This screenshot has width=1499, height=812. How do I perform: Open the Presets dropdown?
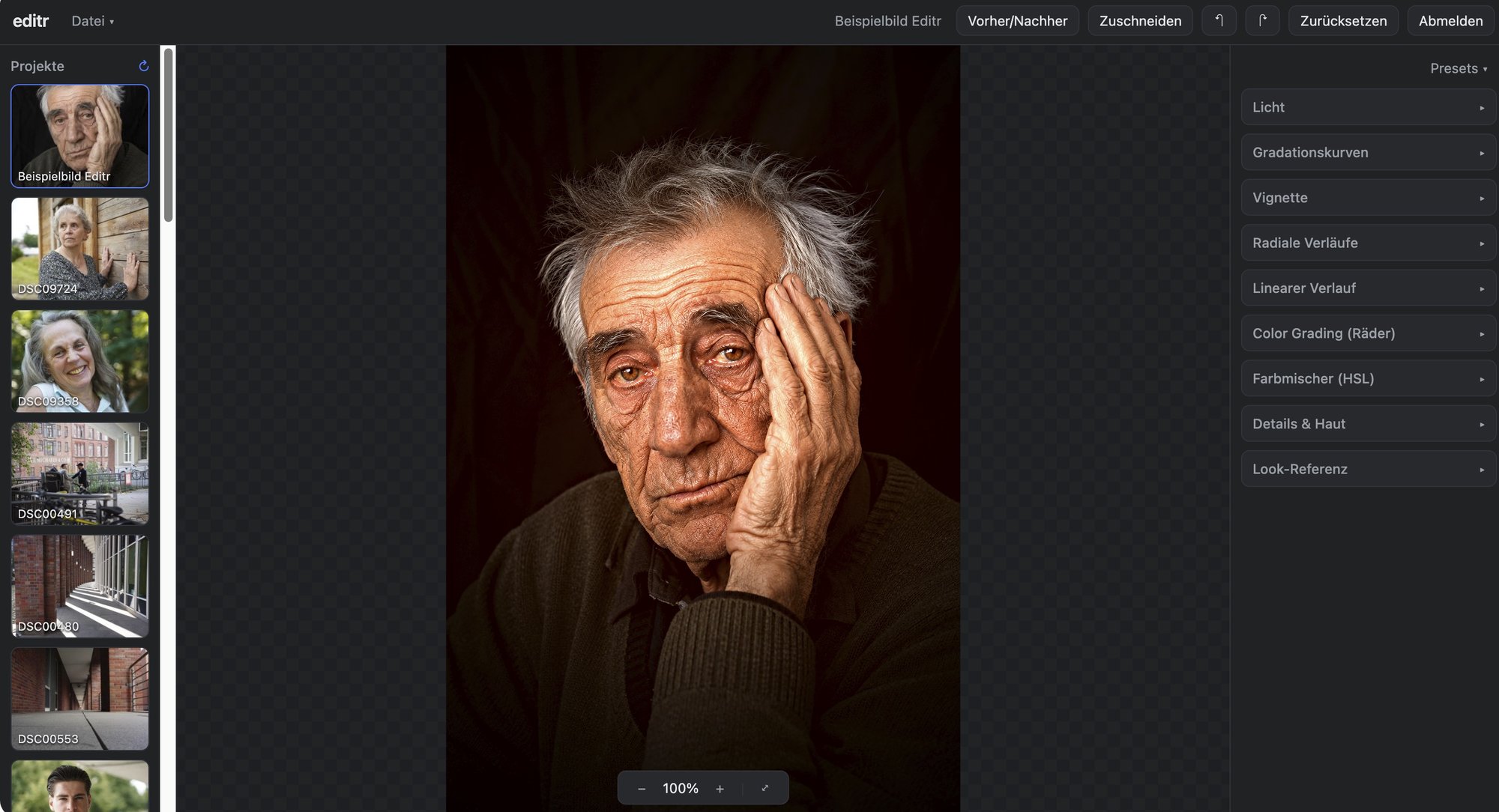(1459, 68)
